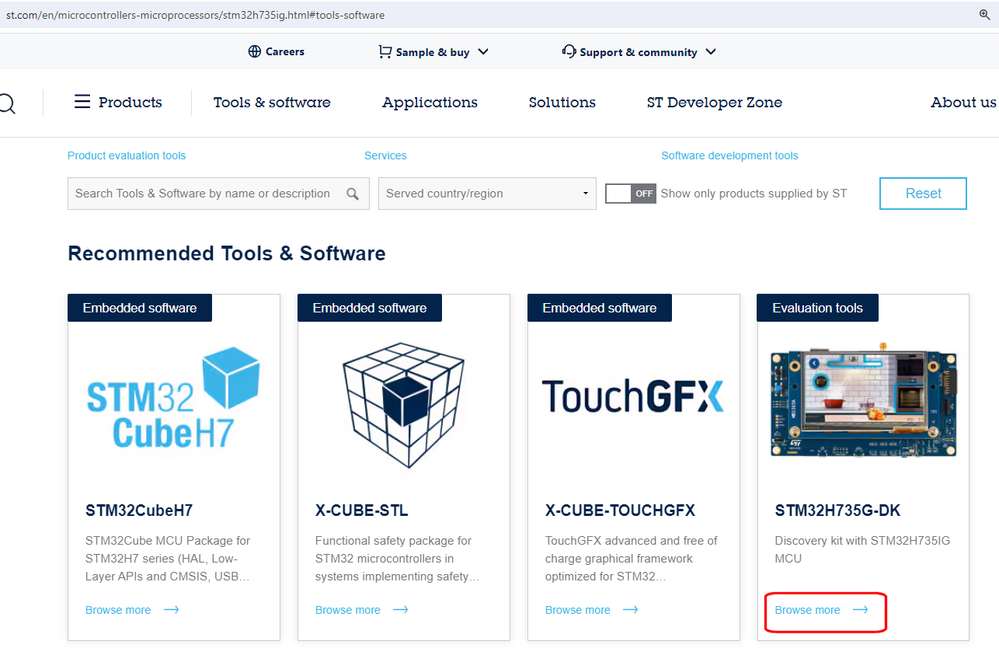Click the arrow icon next to STM32H735G-DK Browse more
This screenshot has width=999, height=652.
(x=861, y=610)
